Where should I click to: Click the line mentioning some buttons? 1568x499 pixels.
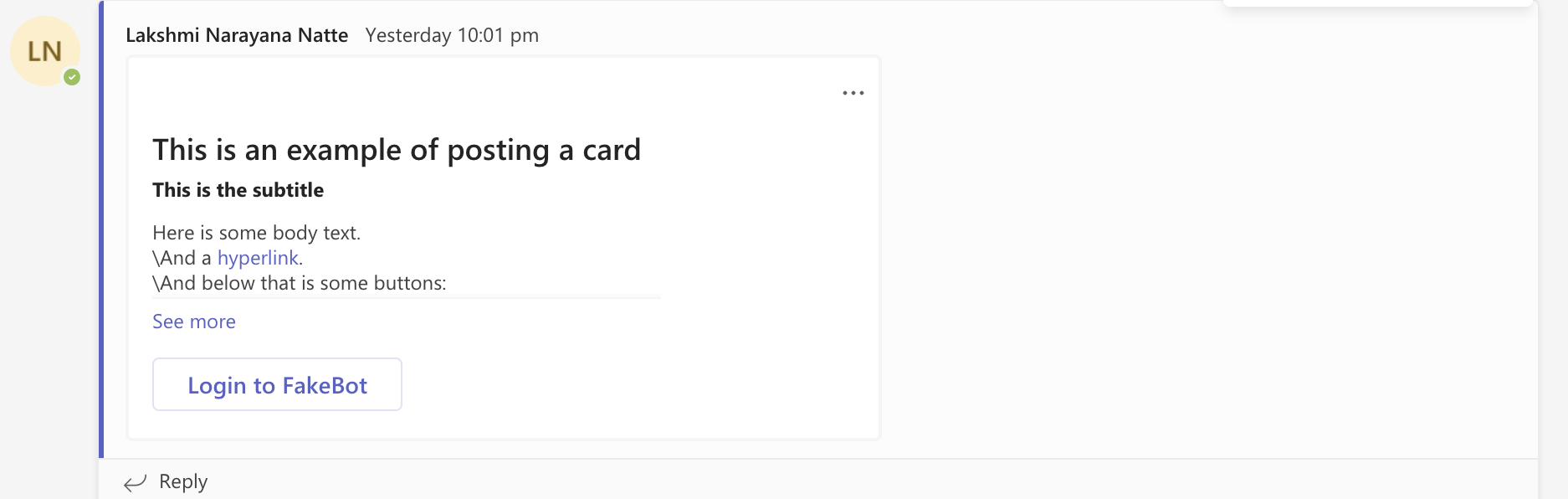[x=299, y=283]
